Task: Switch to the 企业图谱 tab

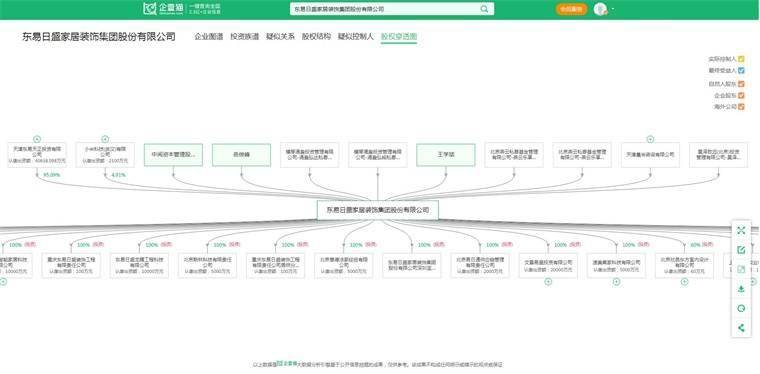Action: coord(208,37)
